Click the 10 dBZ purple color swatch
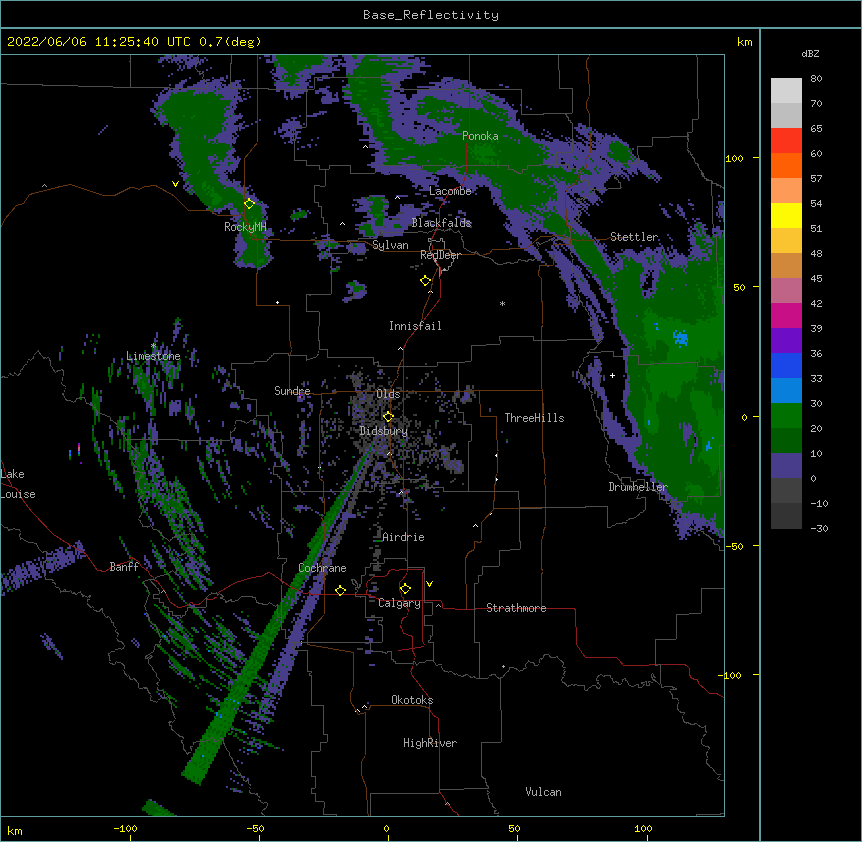This screenshot has width=862, height=842. (786, 466)
